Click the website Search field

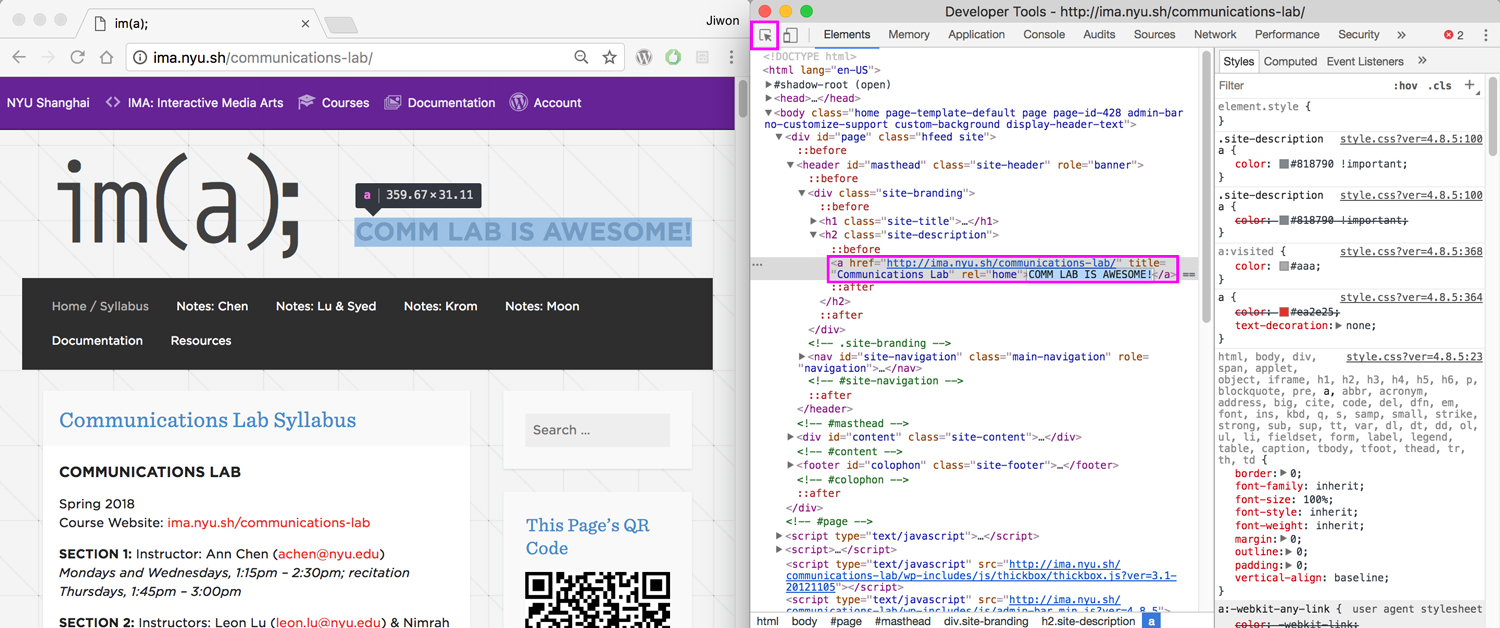(x=597, y=430)
